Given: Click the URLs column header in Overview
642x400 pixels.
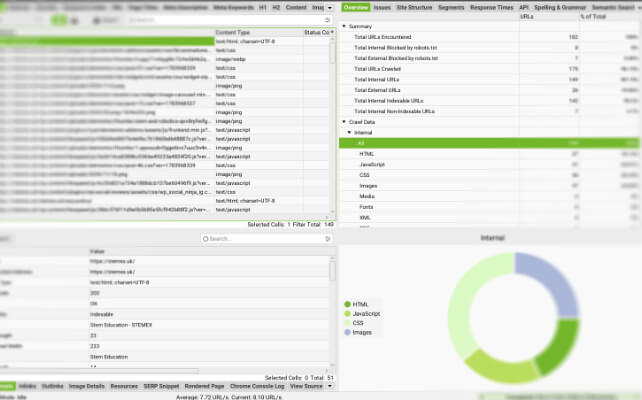Looking at the screenshot, I should (549, 16).
